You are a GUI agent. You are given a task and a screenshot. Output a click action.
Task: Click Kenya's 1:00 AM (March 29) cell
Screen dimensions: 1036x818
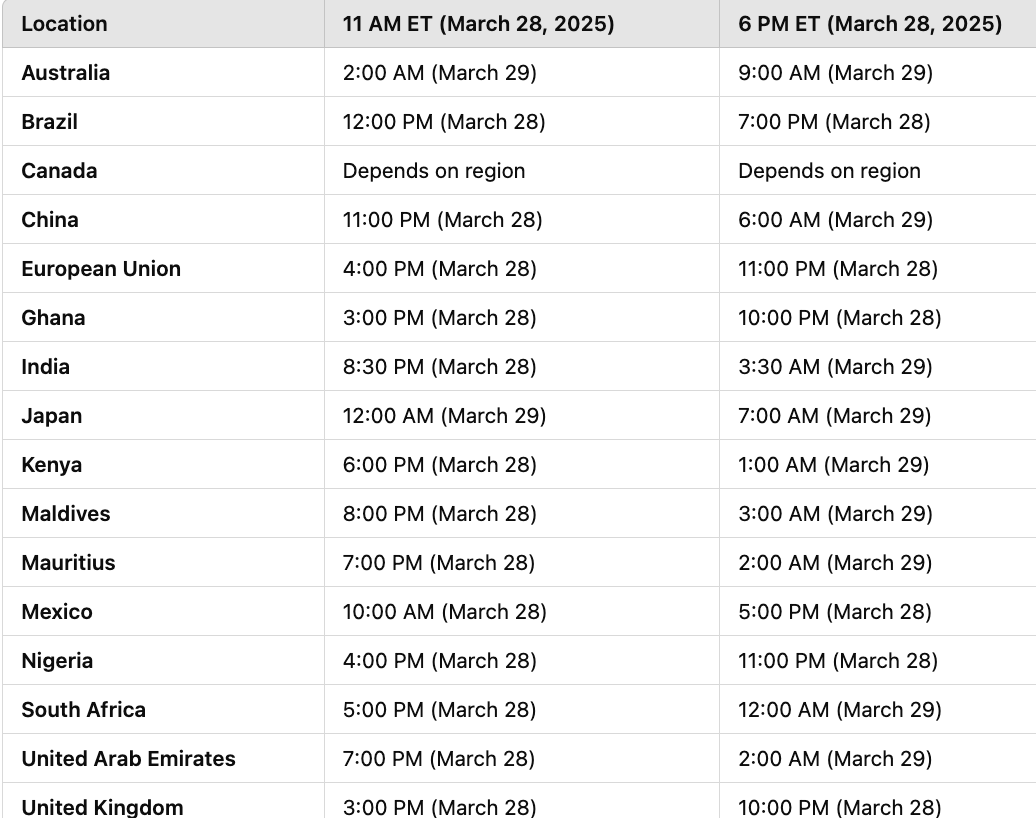(x=834, y=464)
